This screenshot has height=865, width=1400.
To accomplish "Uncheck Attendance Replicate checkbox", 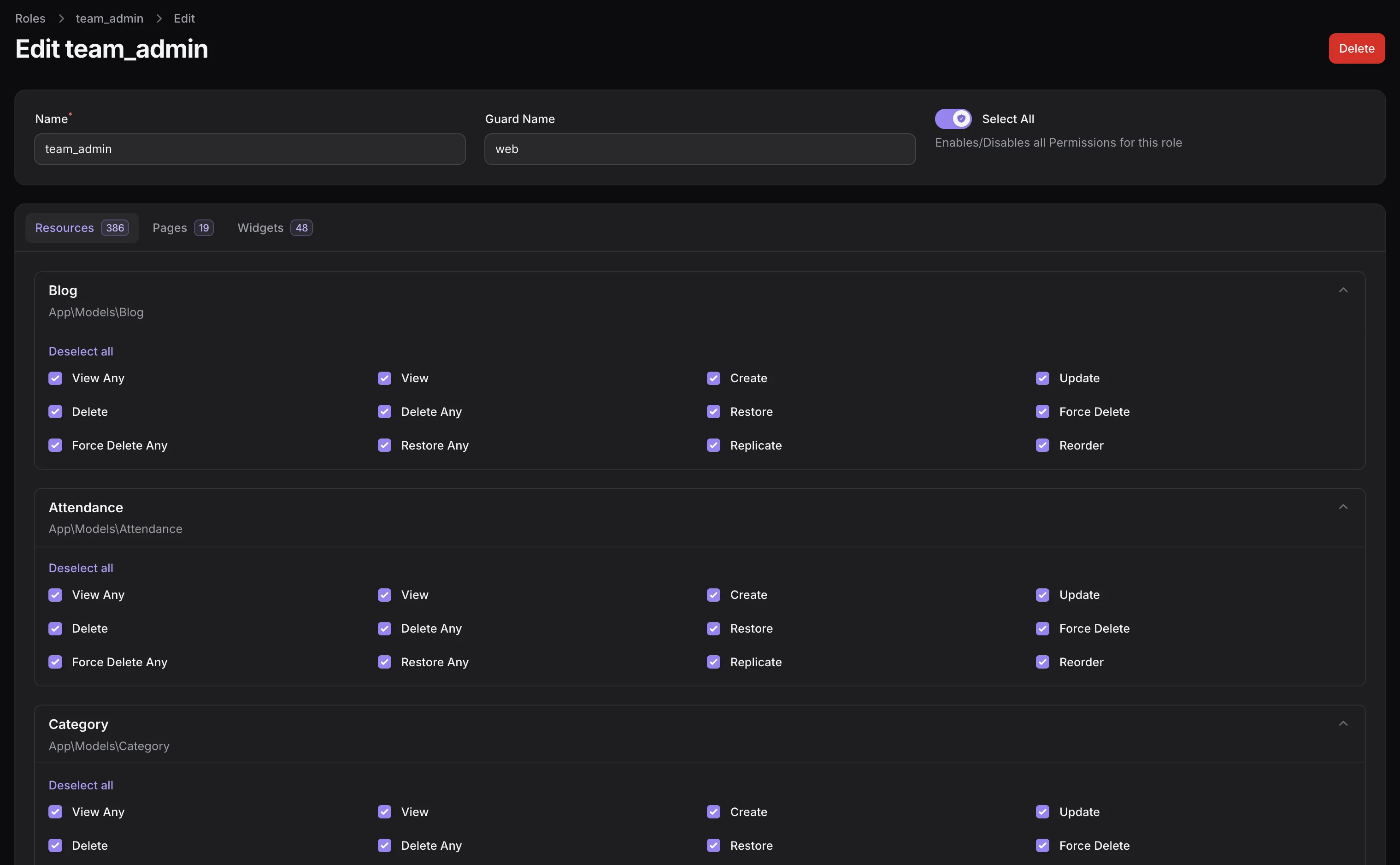I will point(713,662).
